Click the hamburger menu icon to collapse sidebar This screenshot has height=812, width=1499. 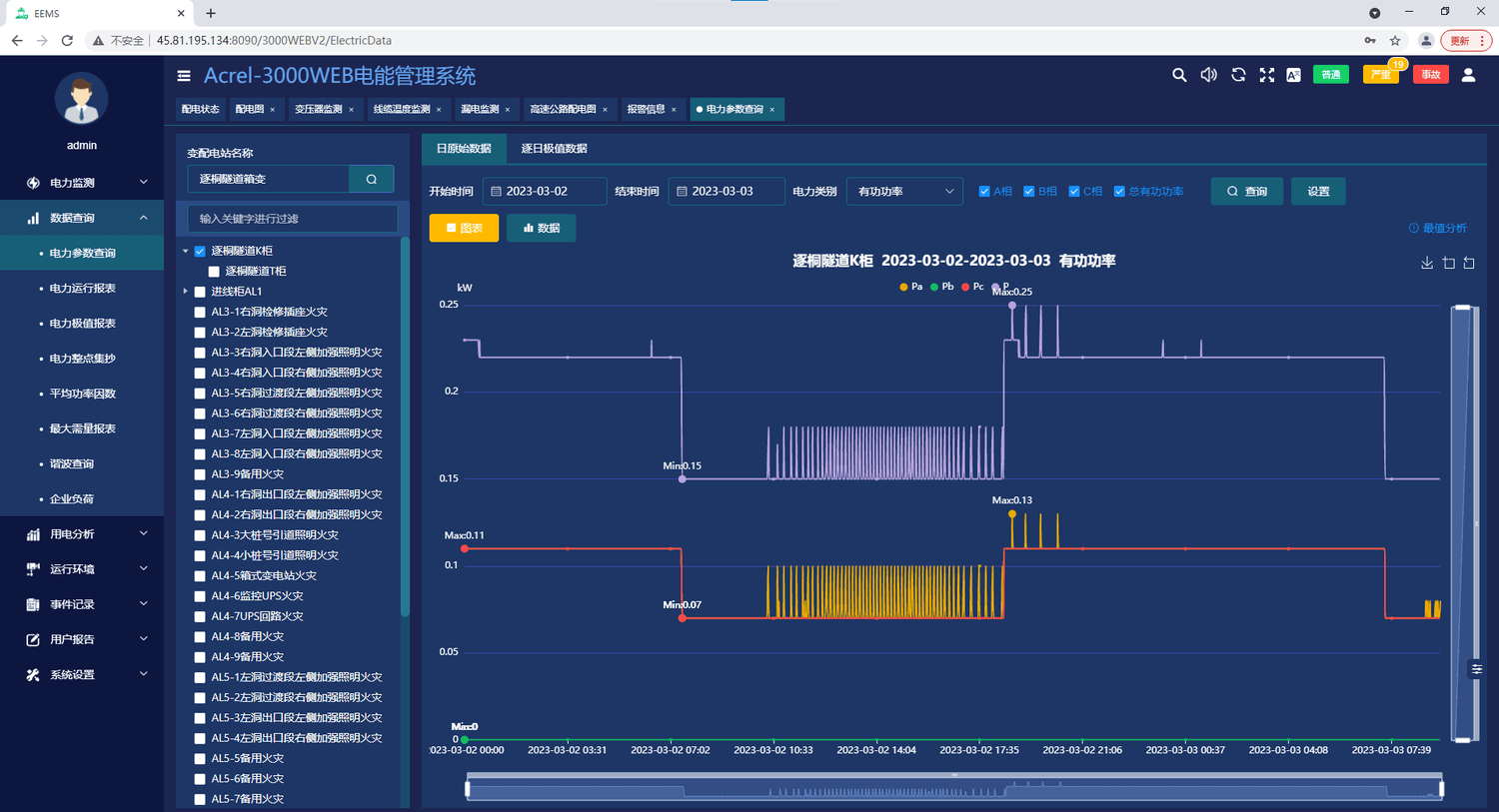point(184,76)
